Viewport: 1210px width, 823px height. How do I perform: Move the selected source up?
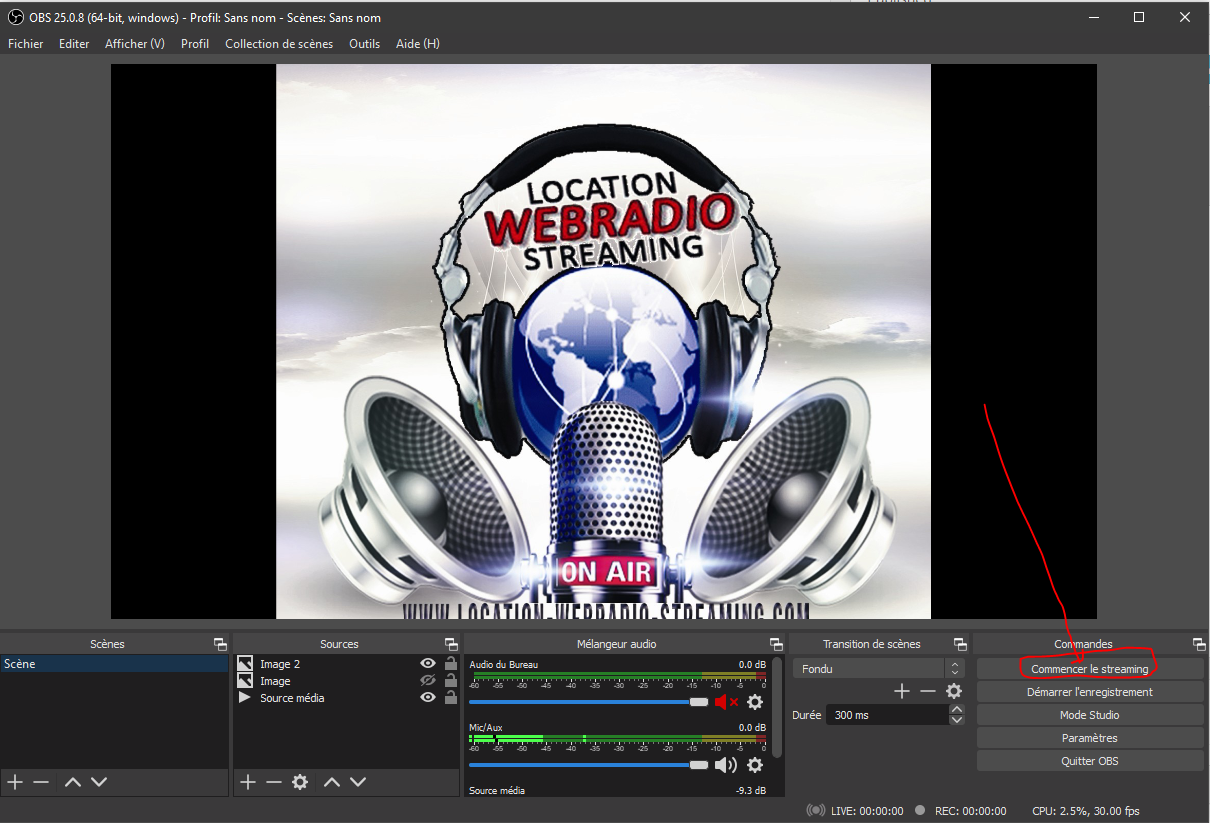tap(332, 782)
